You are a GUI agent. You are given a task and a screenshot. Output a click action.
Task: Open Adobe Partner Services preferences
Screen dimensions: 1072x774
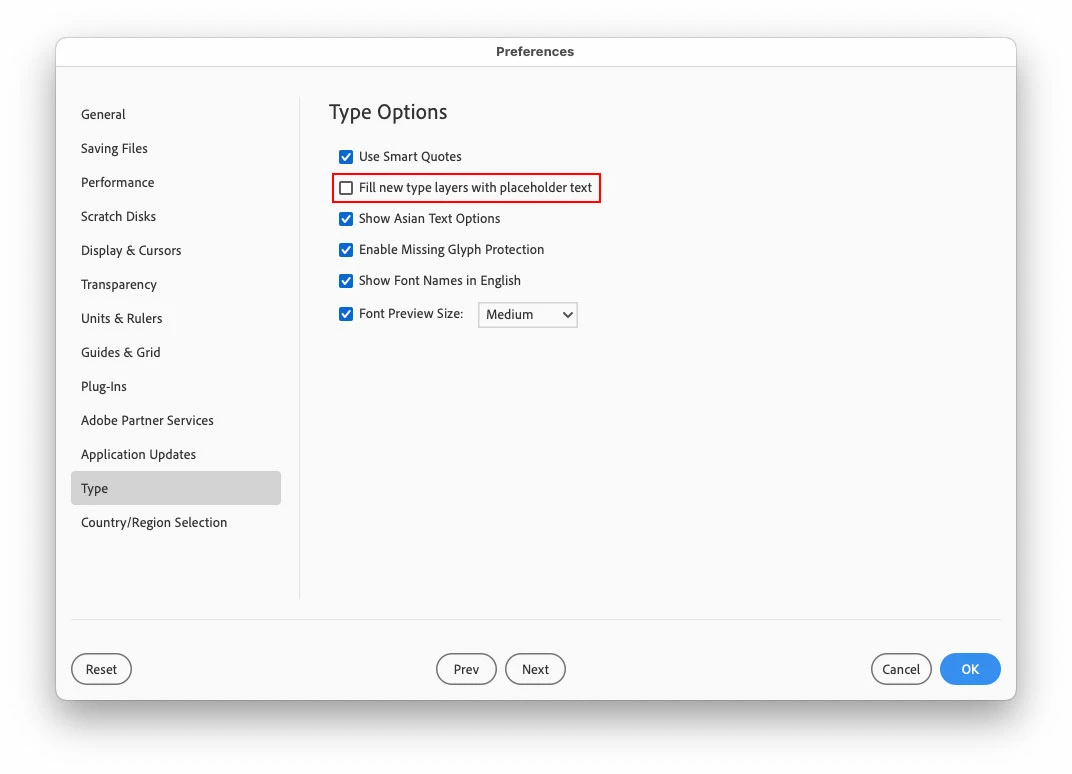click(148, 421)
